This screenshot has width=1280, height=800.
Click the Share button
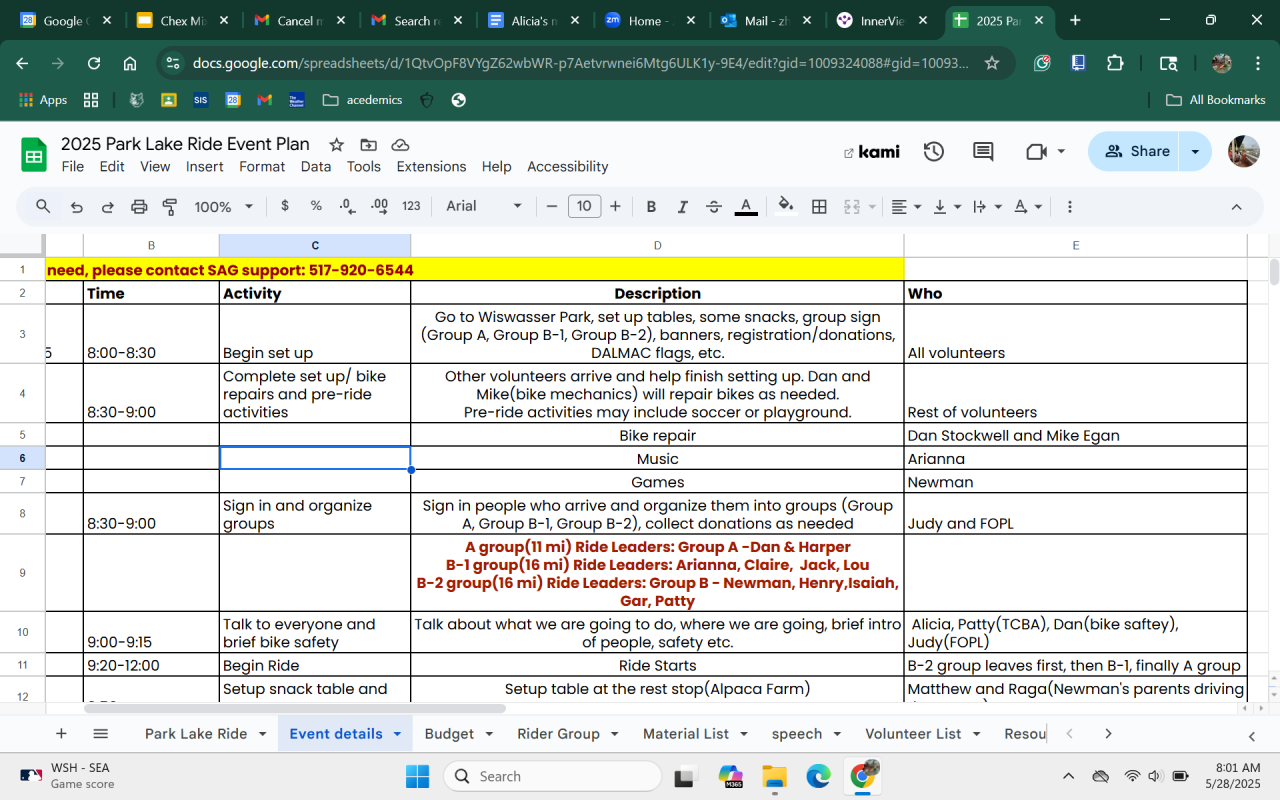pyautogui.click(x=1137, y=152)
